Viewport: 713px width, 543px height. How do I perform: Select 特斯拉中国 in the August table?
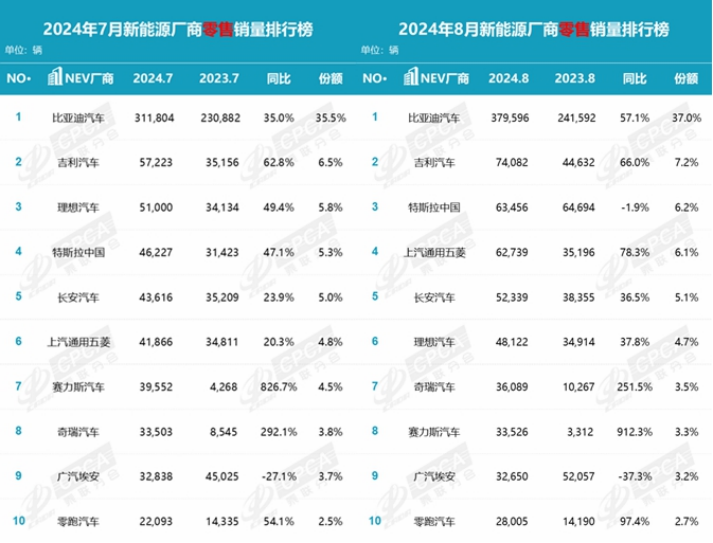point(434,208)
